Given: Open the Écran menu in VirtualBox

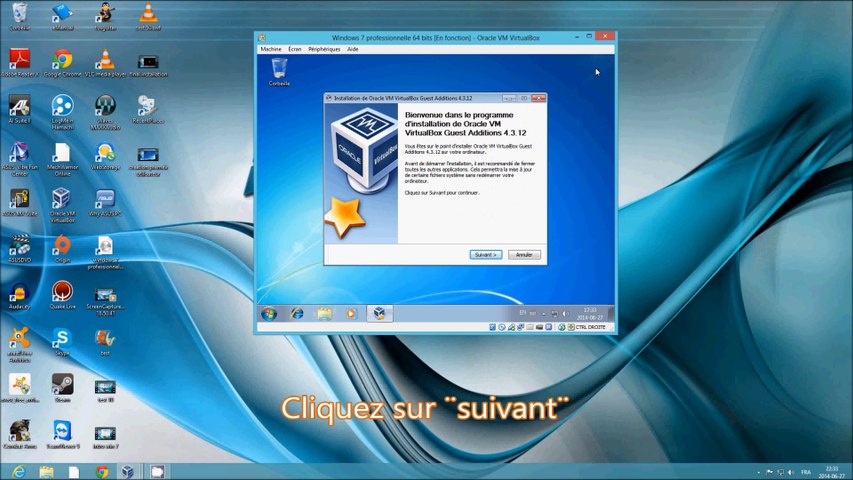Looking at the screenshot, I should tap(294, 49).
